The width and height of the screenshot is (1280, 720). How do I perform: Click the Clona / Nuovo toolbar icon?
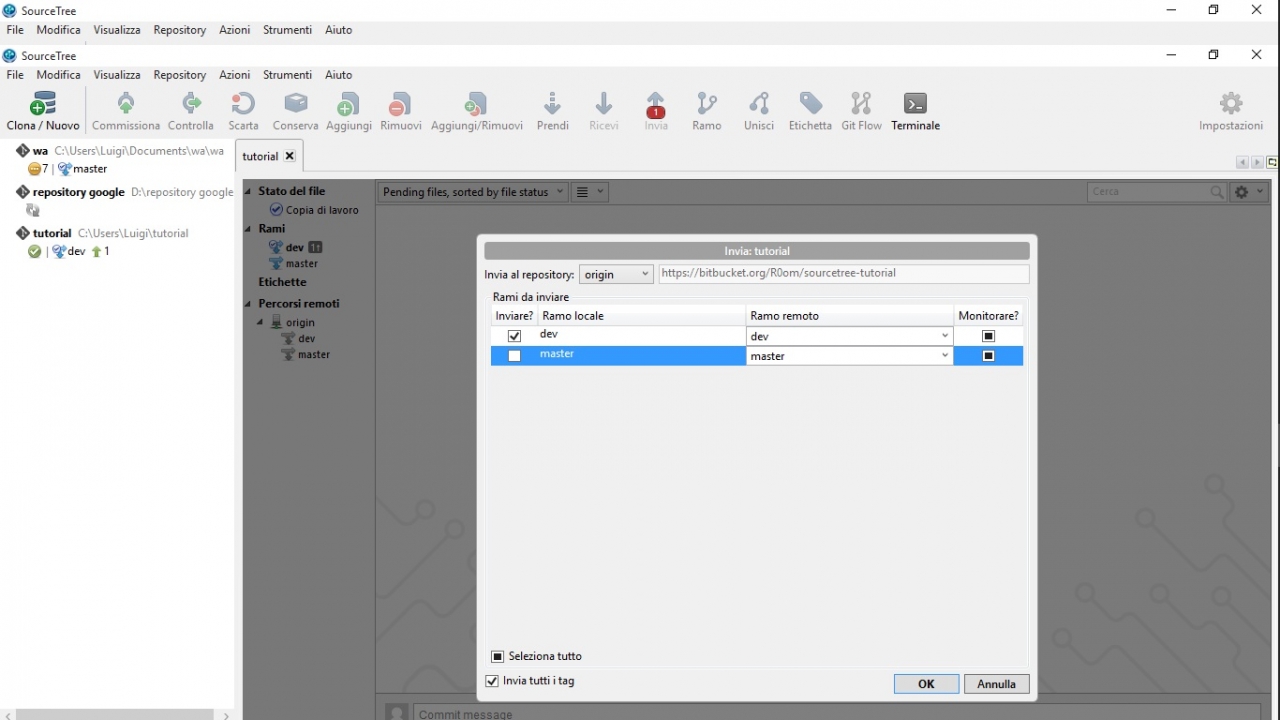pos(43,104)
